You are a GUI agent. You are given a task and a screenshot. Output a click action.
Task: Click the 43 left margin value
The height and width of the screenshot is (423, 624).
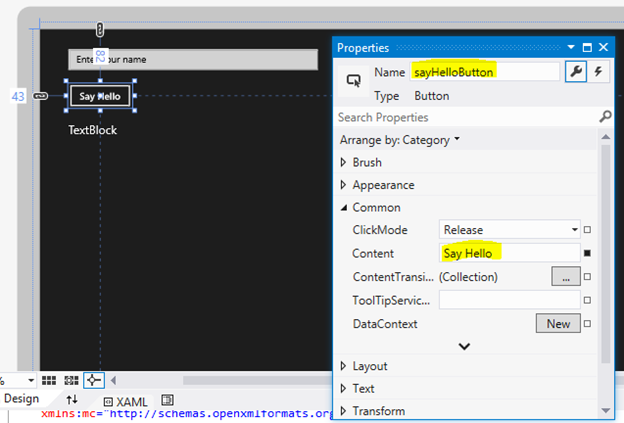coord(18,96)
